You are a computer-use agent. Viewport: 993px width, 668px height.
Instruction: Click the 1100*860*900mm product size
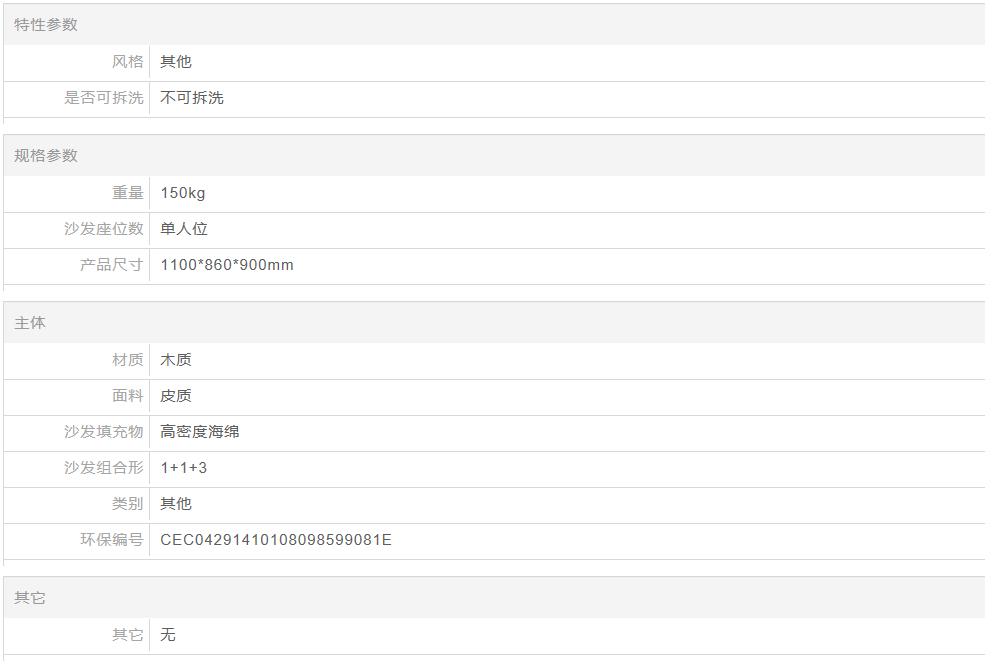click(x=227, y=265)
